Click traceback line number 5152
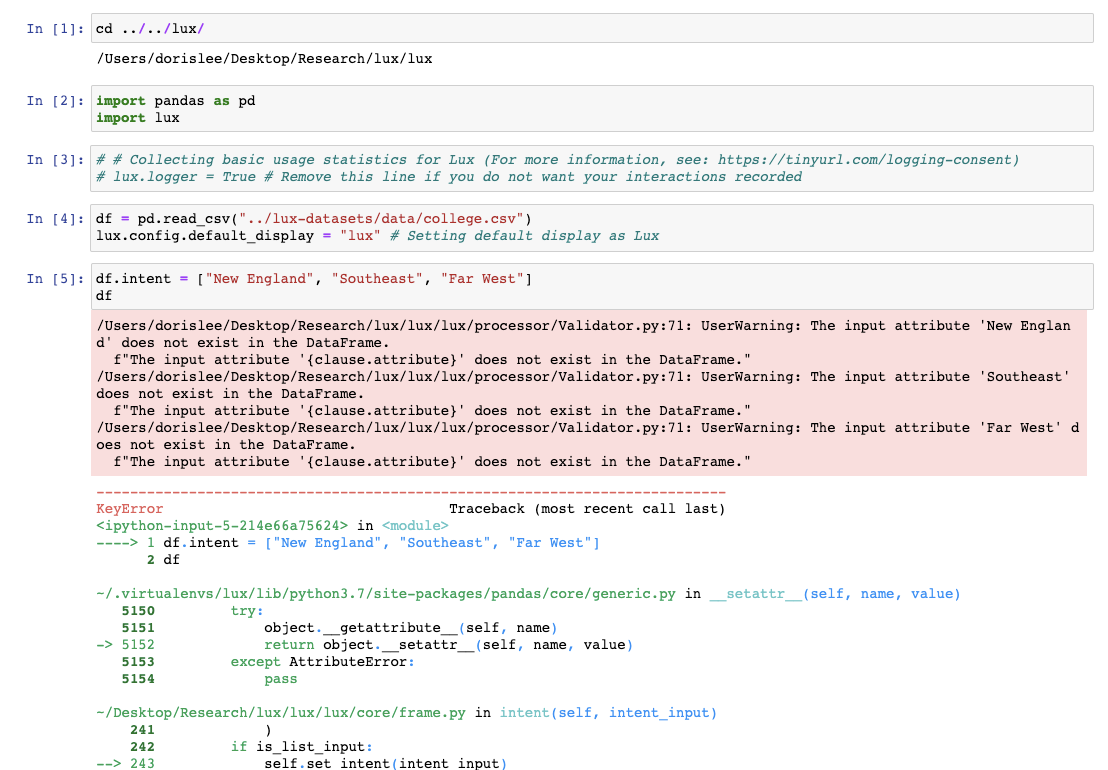 coord(138,645)
